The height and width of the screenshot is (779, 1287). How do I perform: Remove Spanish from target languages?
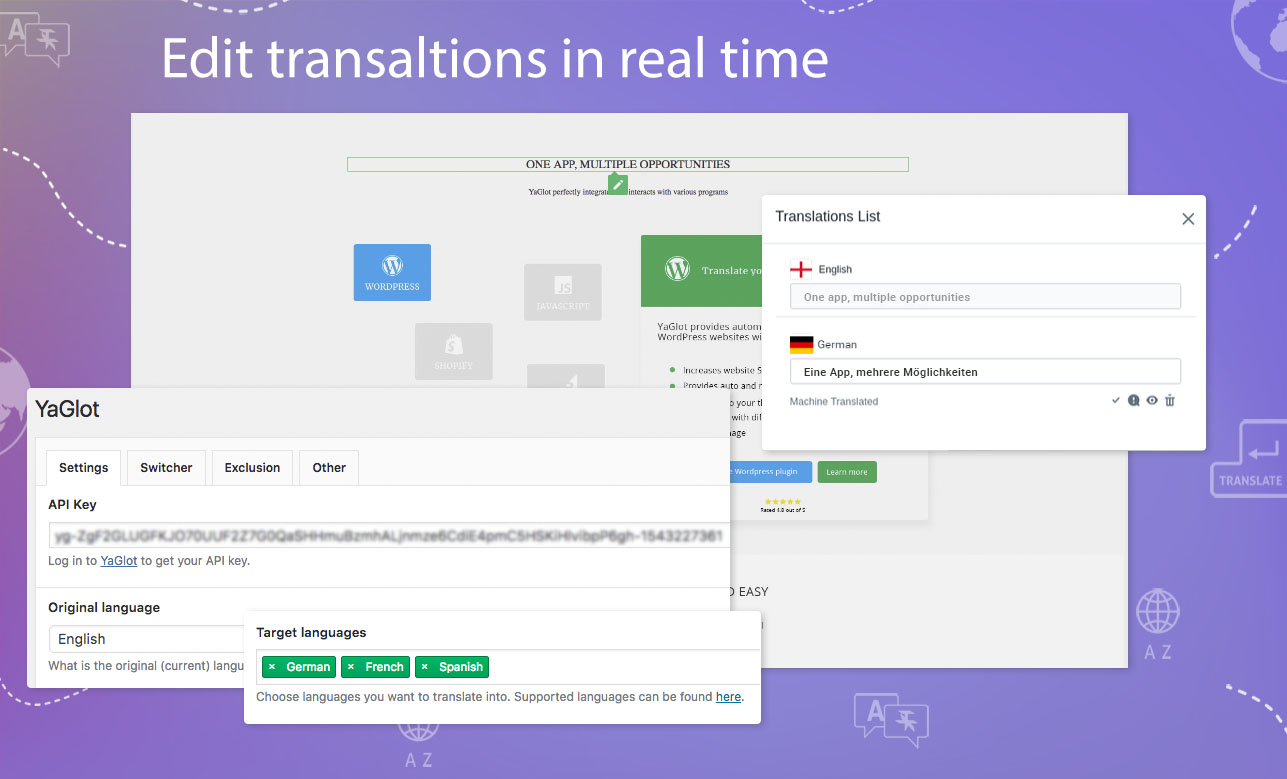click(x=425, y=667)
